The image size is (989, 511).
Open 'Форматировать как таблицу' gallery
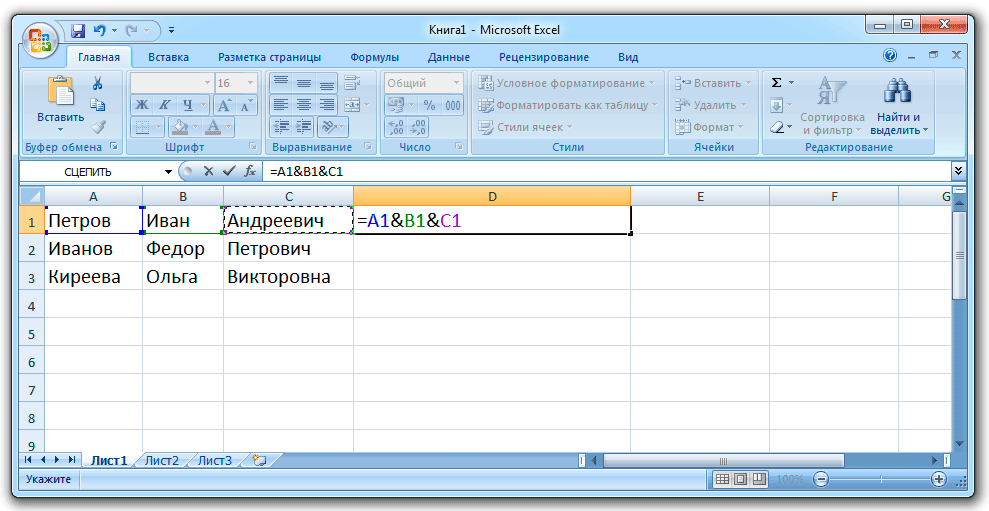tap(567, 105)
